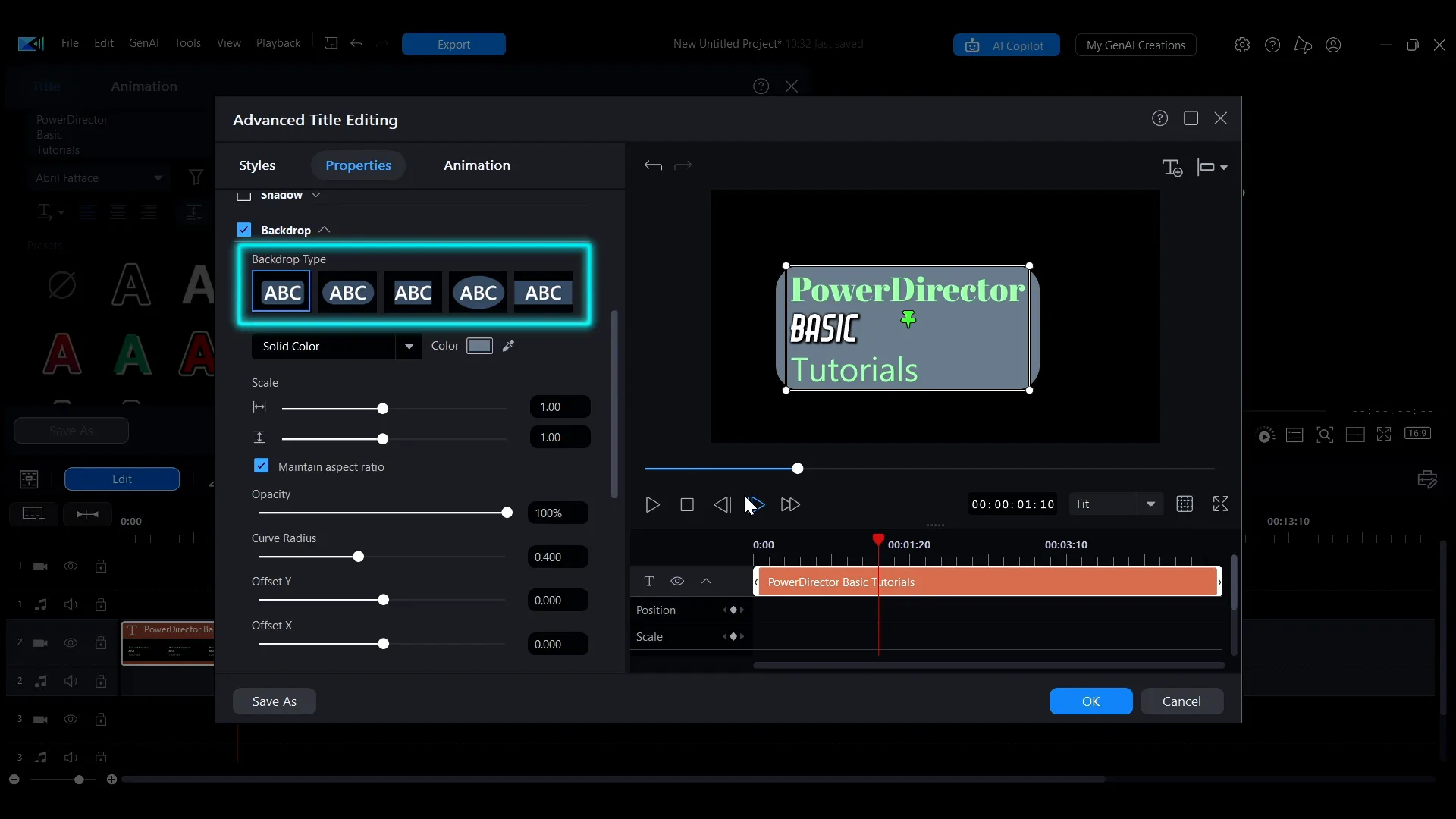
Task: Click the Opacity slider handle
Action: click(x=507, y=513)
